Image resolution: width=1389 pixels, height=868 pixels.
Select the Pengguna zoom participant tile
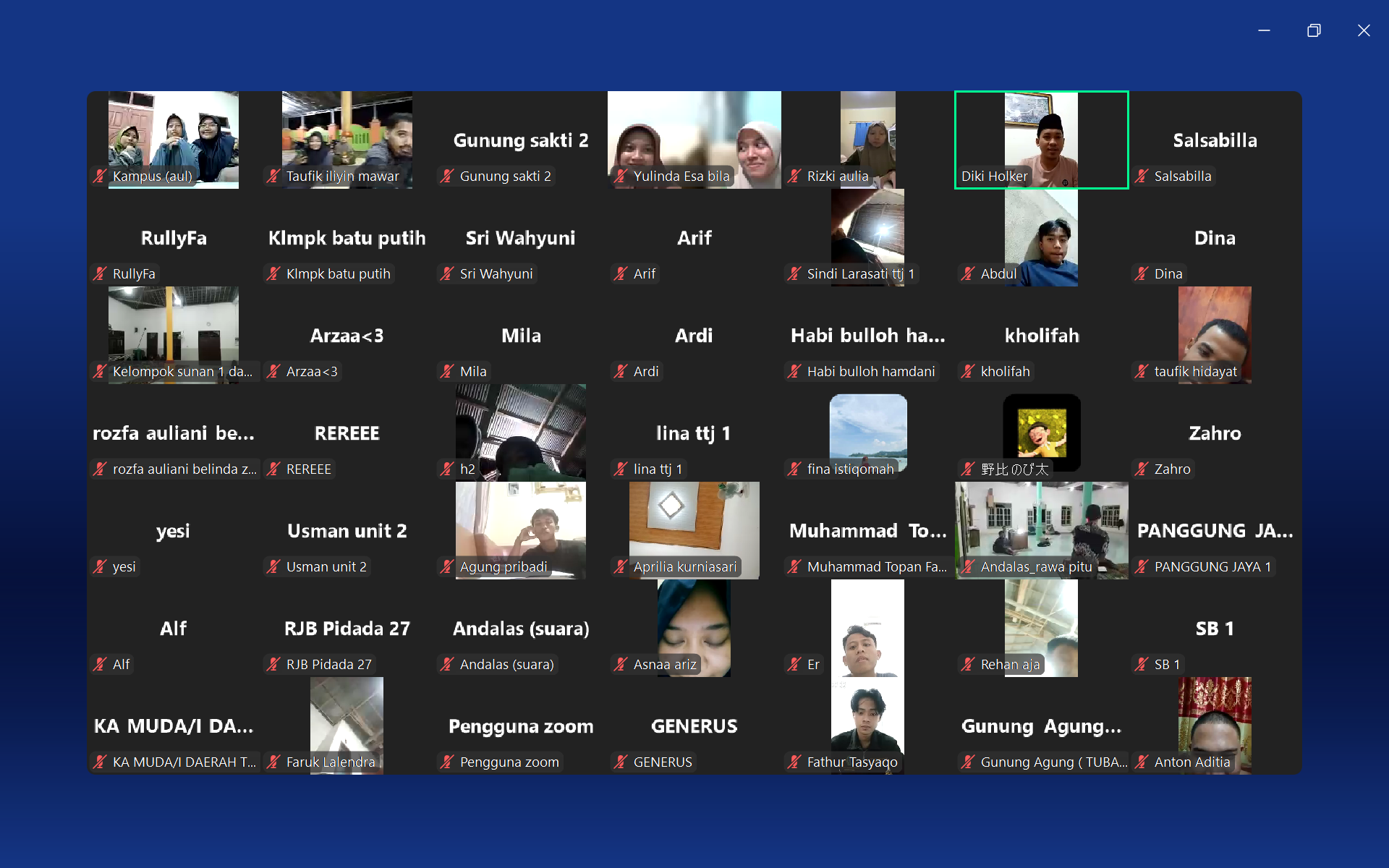click(520, 726)
